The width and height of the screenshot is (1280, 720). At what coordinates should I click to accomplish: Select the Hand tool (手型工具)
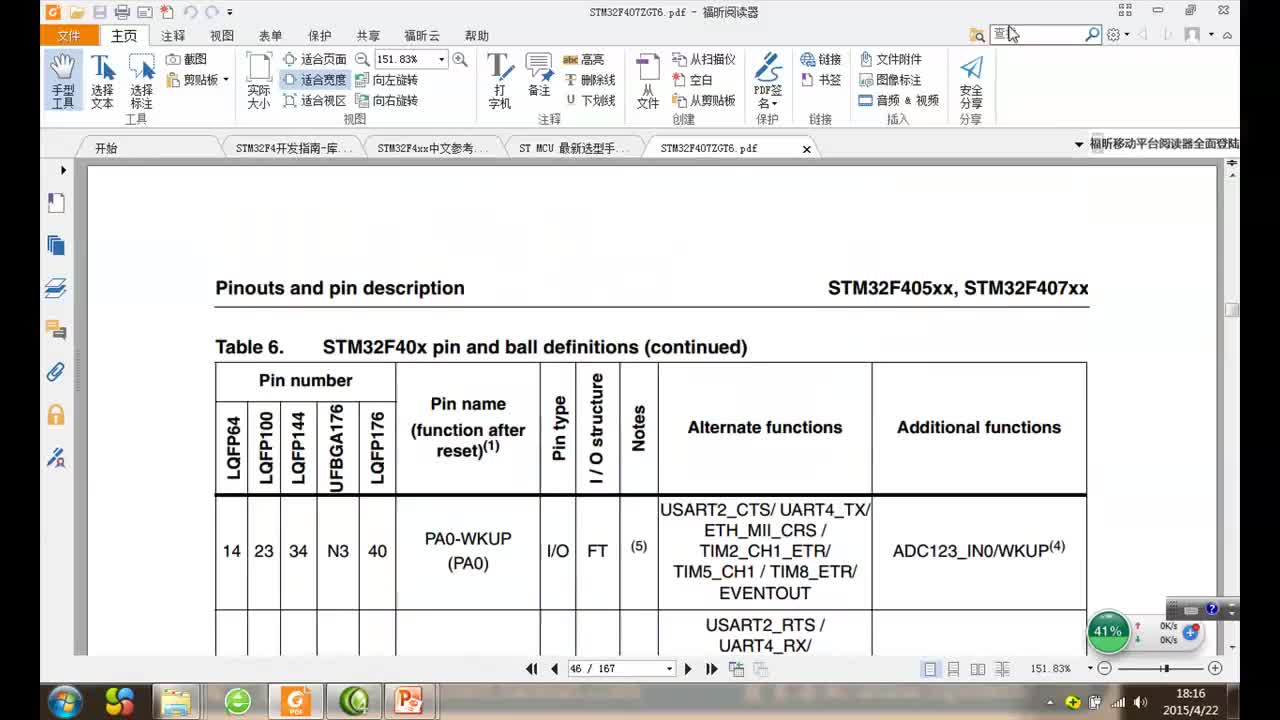coord(63,81)
